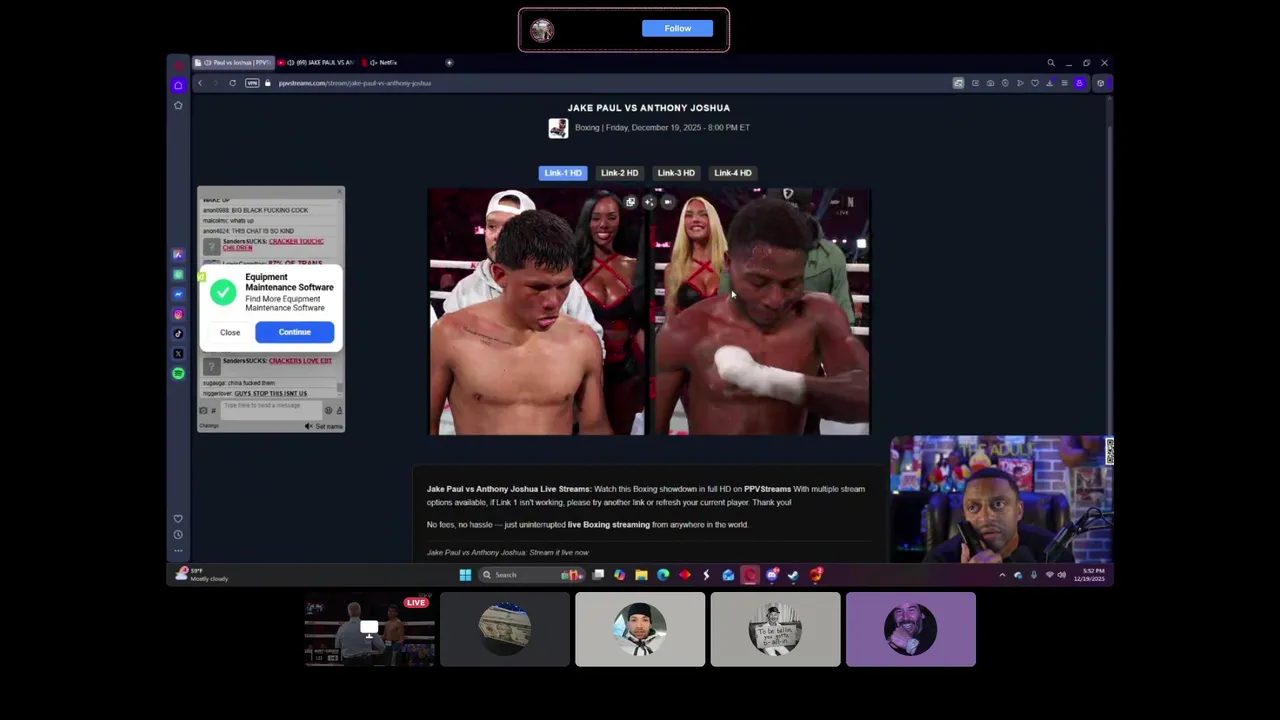Open the bookmarks star sidebar icon
This screenshot has height=720, width=1280.
[x=178, y=105]
